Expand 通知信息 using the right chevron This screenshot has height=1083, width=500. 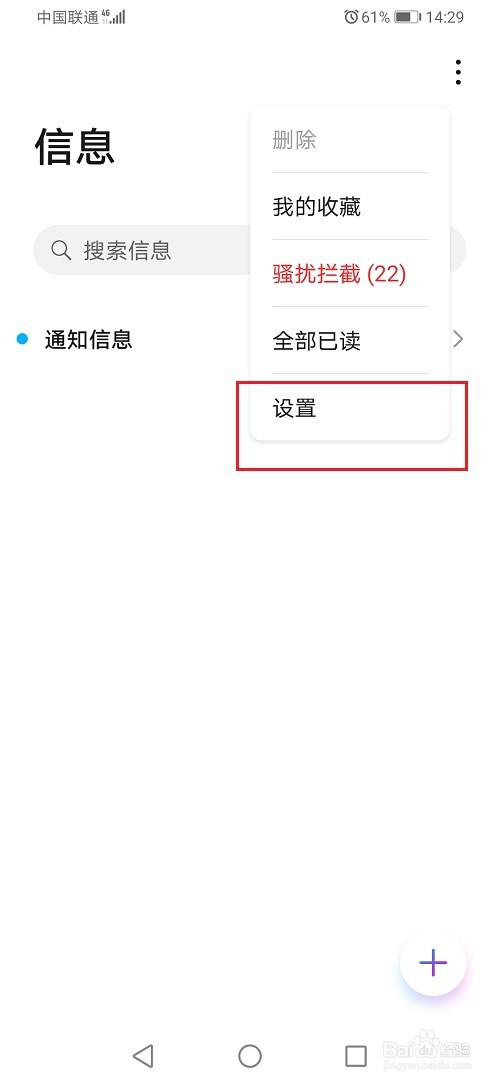458,339
